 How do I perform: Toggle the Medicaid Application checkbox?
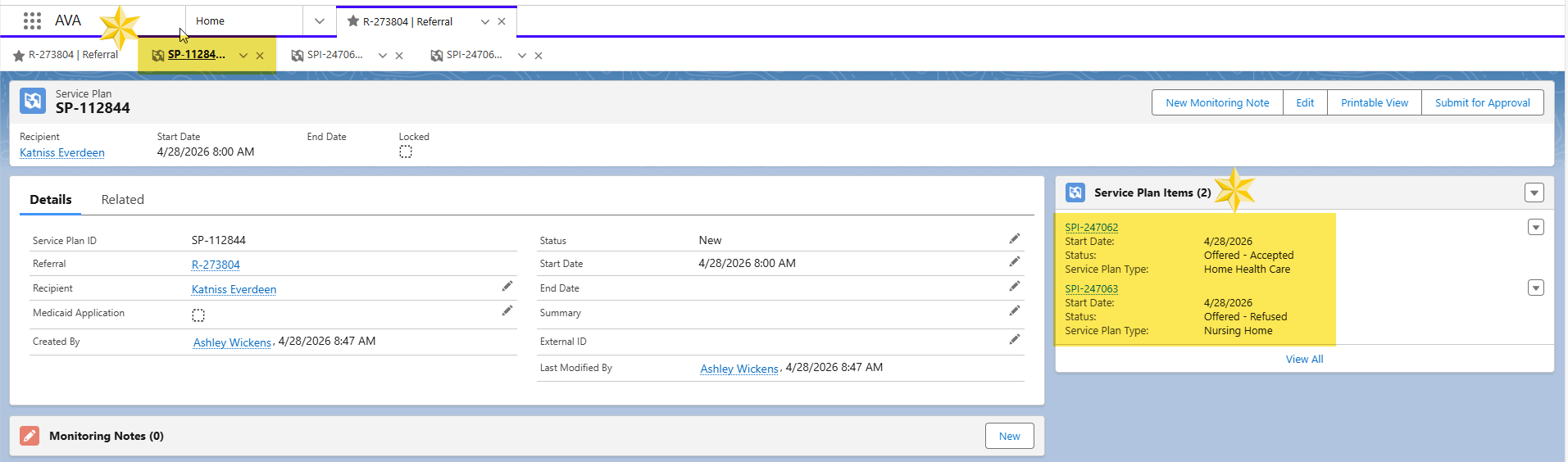198,315
